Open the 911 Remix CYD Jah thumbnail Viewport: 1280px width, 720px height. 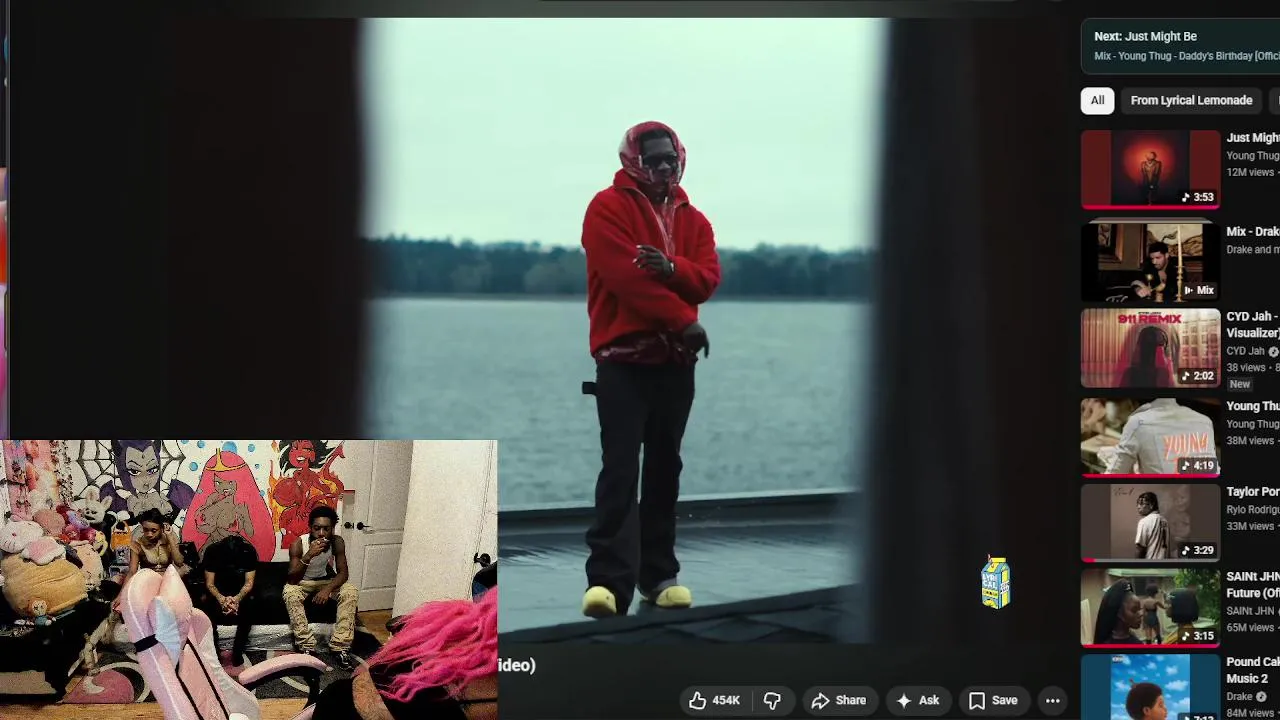point(1150,348)
